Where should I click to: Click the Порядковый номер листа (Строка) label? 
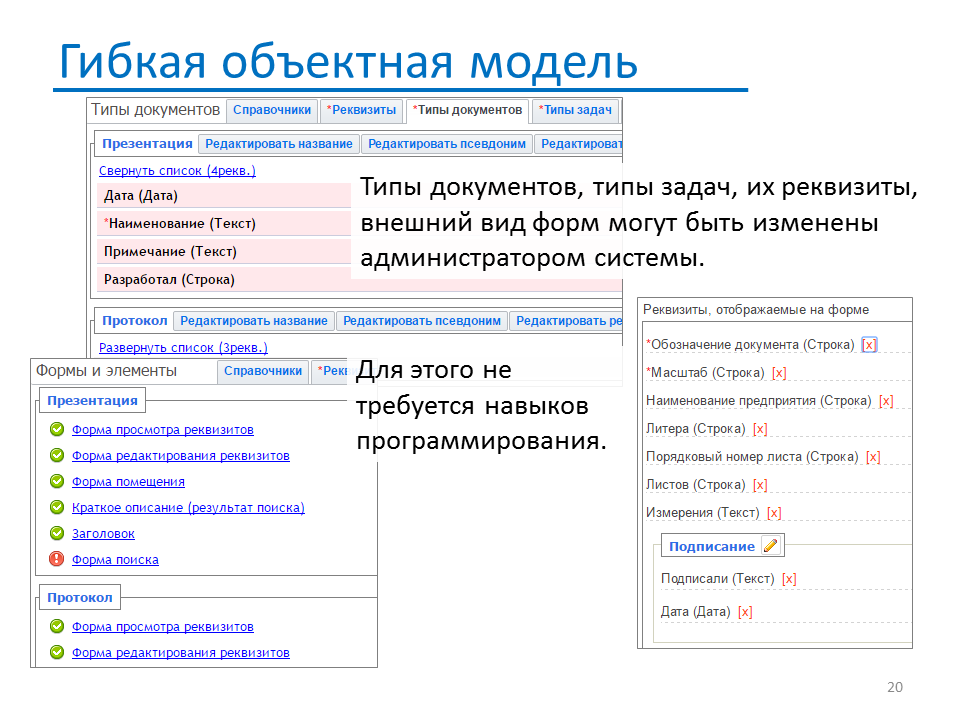coord(752,457)
